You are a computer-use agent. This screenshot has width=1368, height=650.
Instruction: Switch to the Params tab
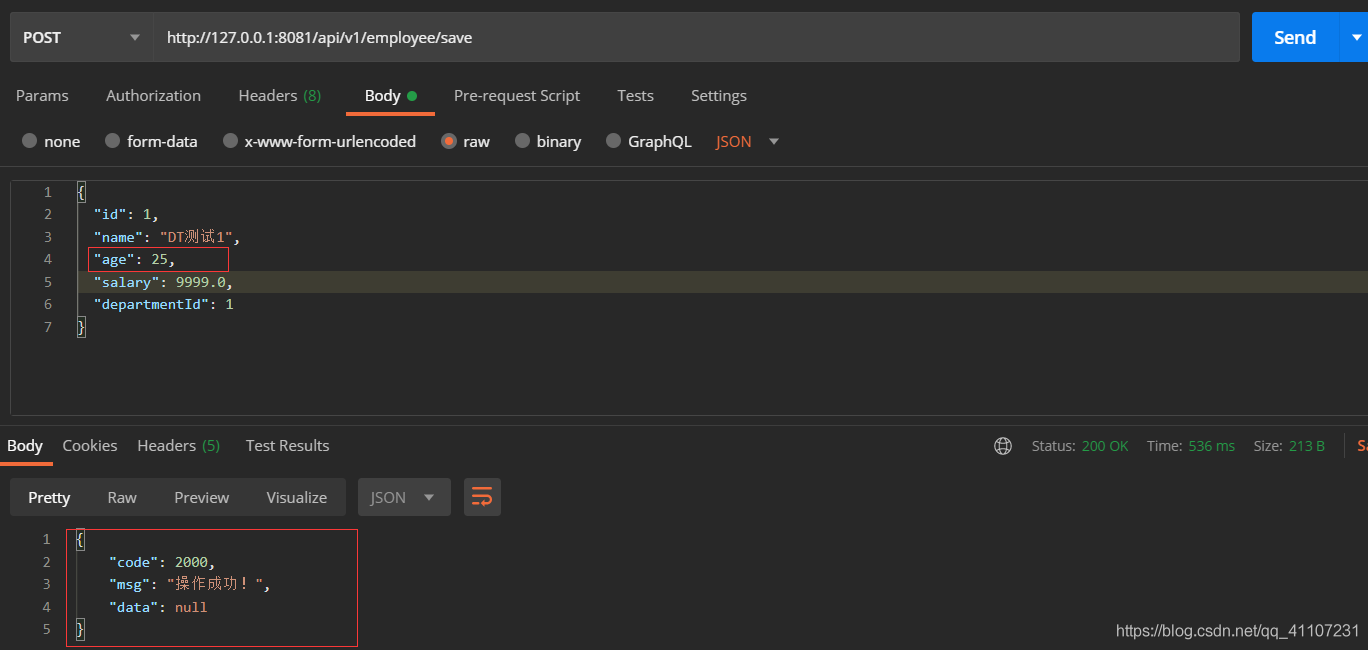pyautogui.click(x=42, y=96)
